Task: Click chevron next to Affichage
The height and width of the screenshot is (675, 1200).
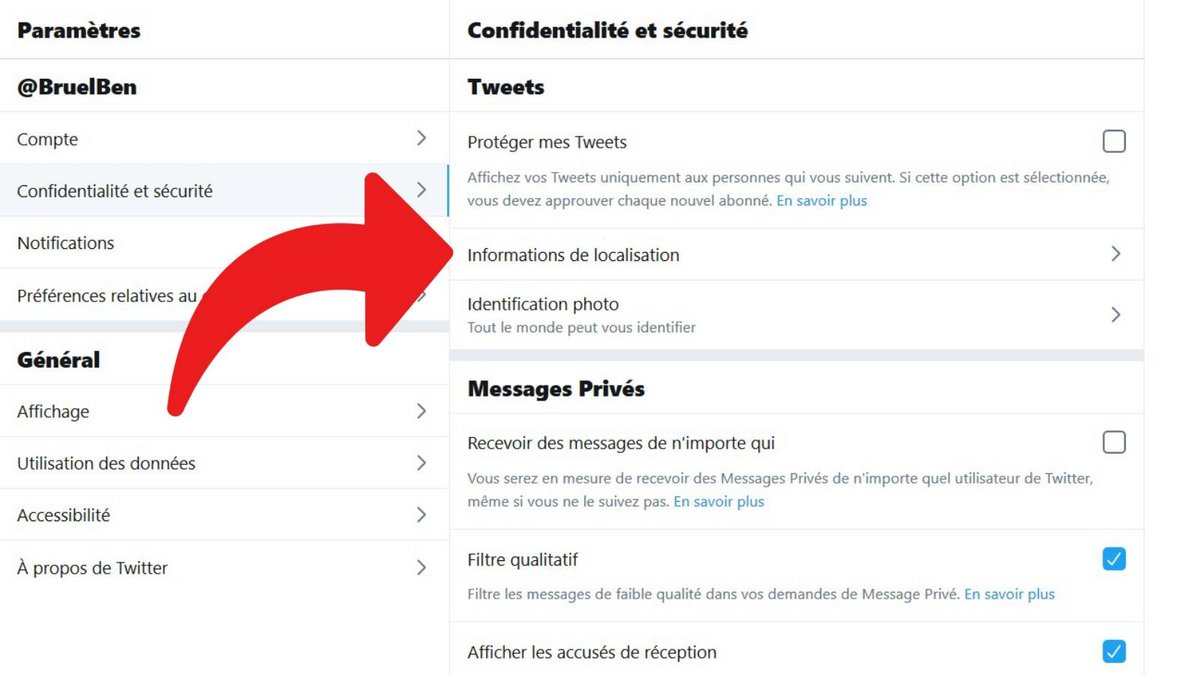Action: 421,411
